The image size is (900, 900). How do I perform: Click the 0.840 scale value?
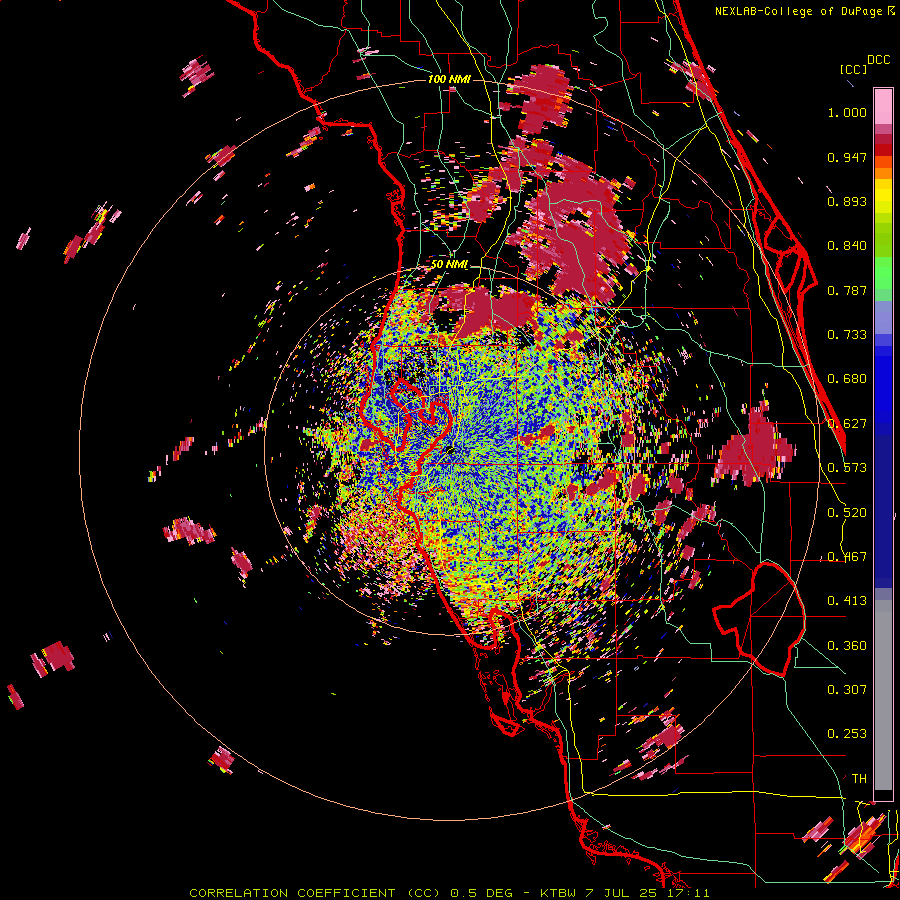847,246
